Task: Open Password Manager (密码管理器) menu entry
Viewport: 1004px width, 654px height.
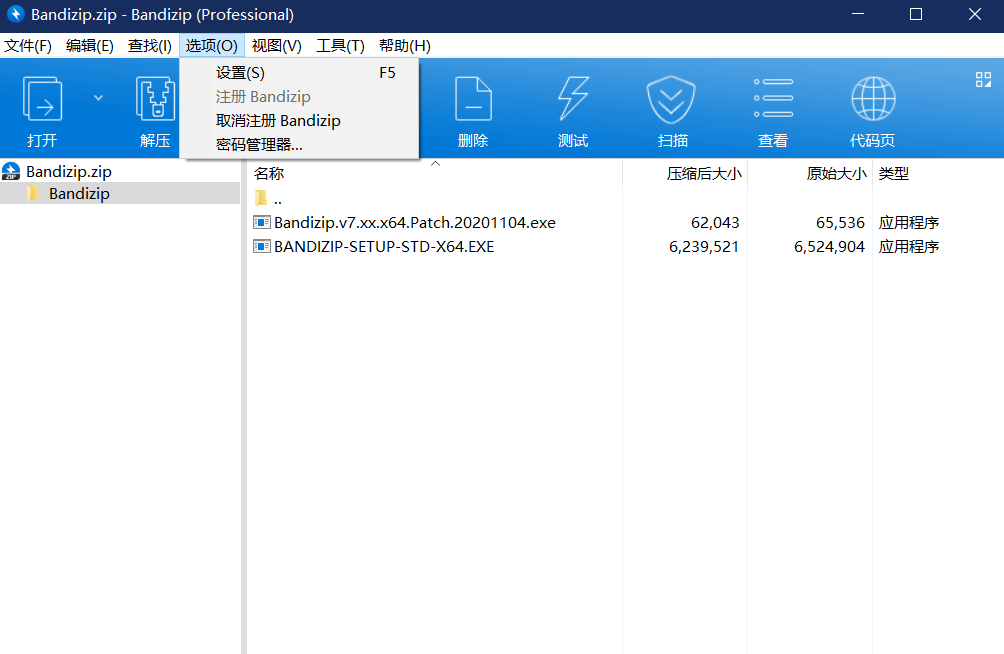Action: point(299,145)
